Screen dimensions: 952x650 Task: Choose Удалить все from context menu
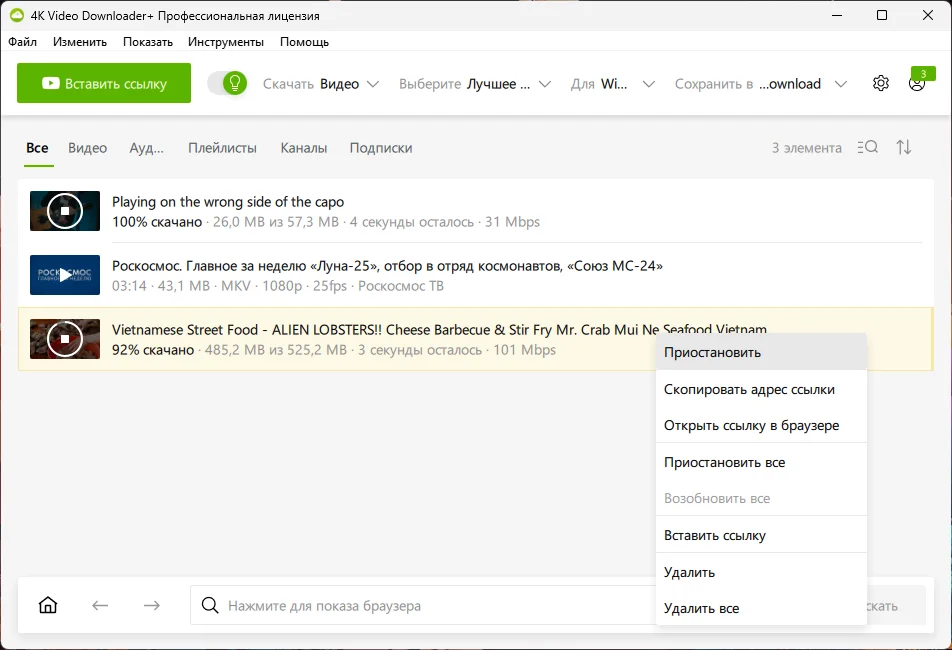click(701, 608)
